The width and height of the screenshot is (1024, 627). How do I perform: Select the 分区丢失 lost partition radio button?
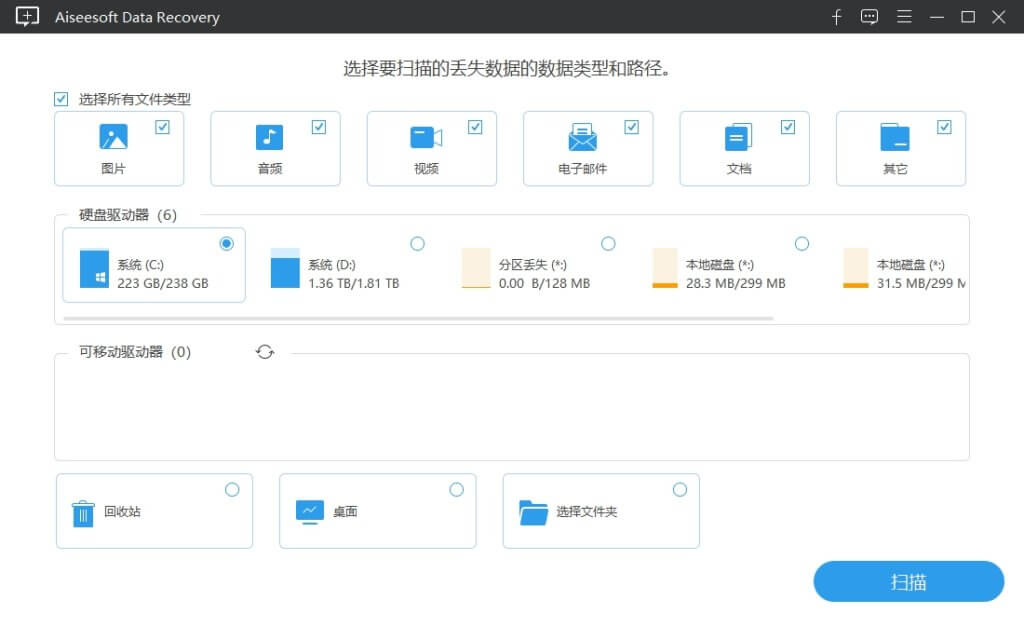pos(608,244)
